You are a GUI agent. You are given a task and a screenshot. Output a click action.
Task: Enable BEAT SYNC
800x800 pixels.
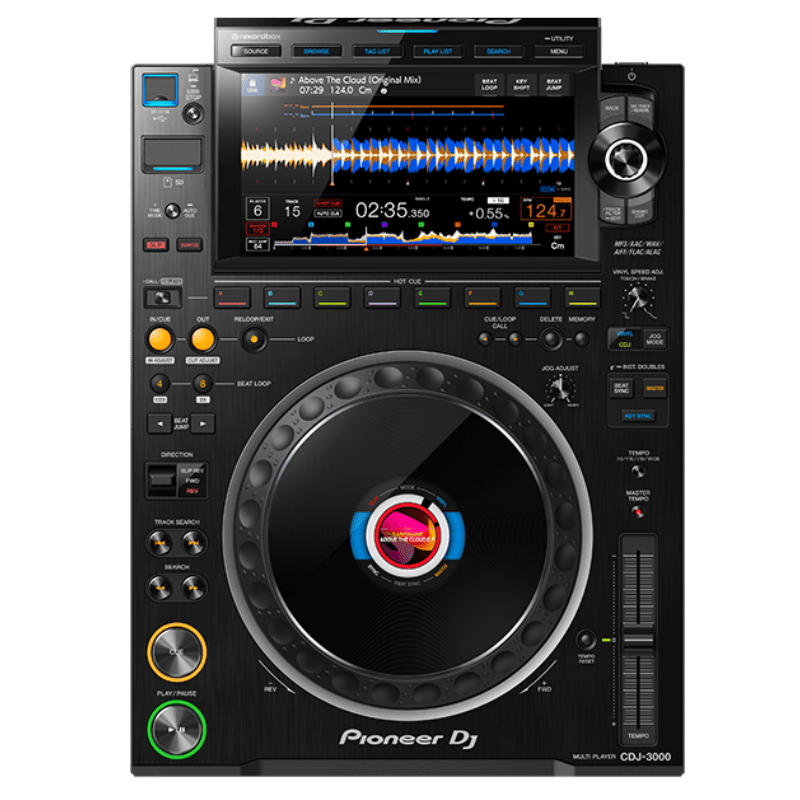tap(622, 388)
